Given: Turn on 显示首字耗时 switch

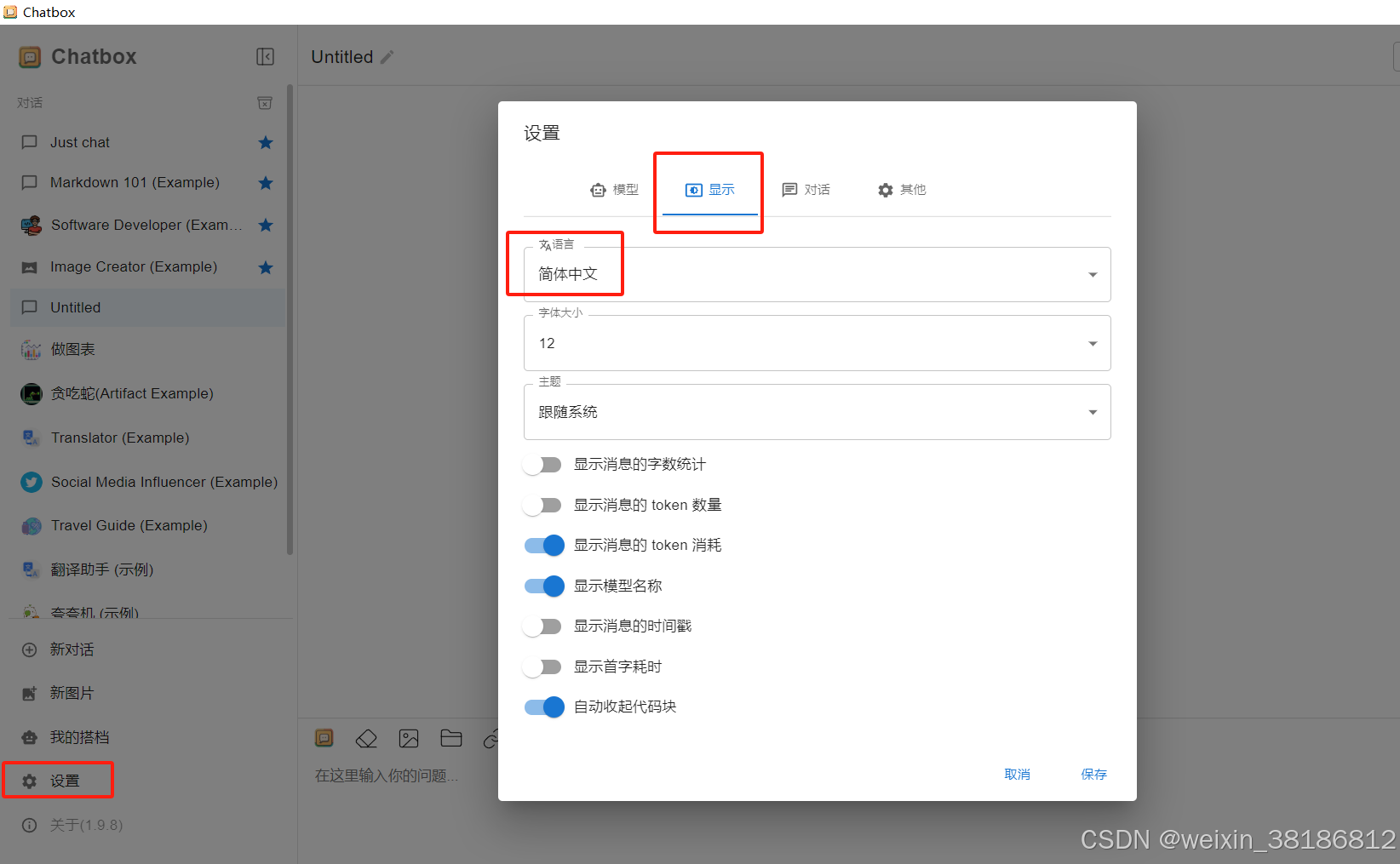Looking at the screenshot, I should coord(542,667).
